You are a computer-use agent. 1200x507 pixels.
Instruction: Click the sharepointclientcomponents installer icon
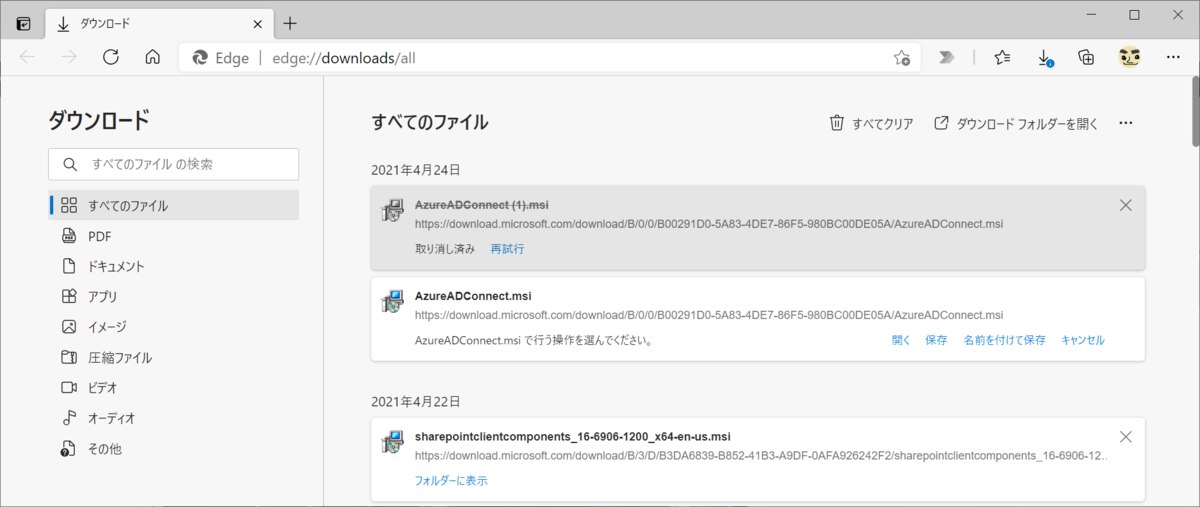point(392,442)
